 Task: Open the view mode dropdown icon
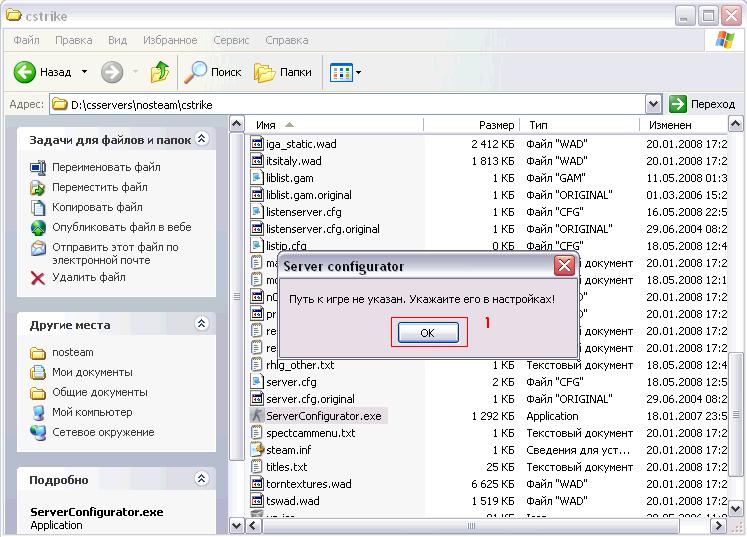[345, 72]
